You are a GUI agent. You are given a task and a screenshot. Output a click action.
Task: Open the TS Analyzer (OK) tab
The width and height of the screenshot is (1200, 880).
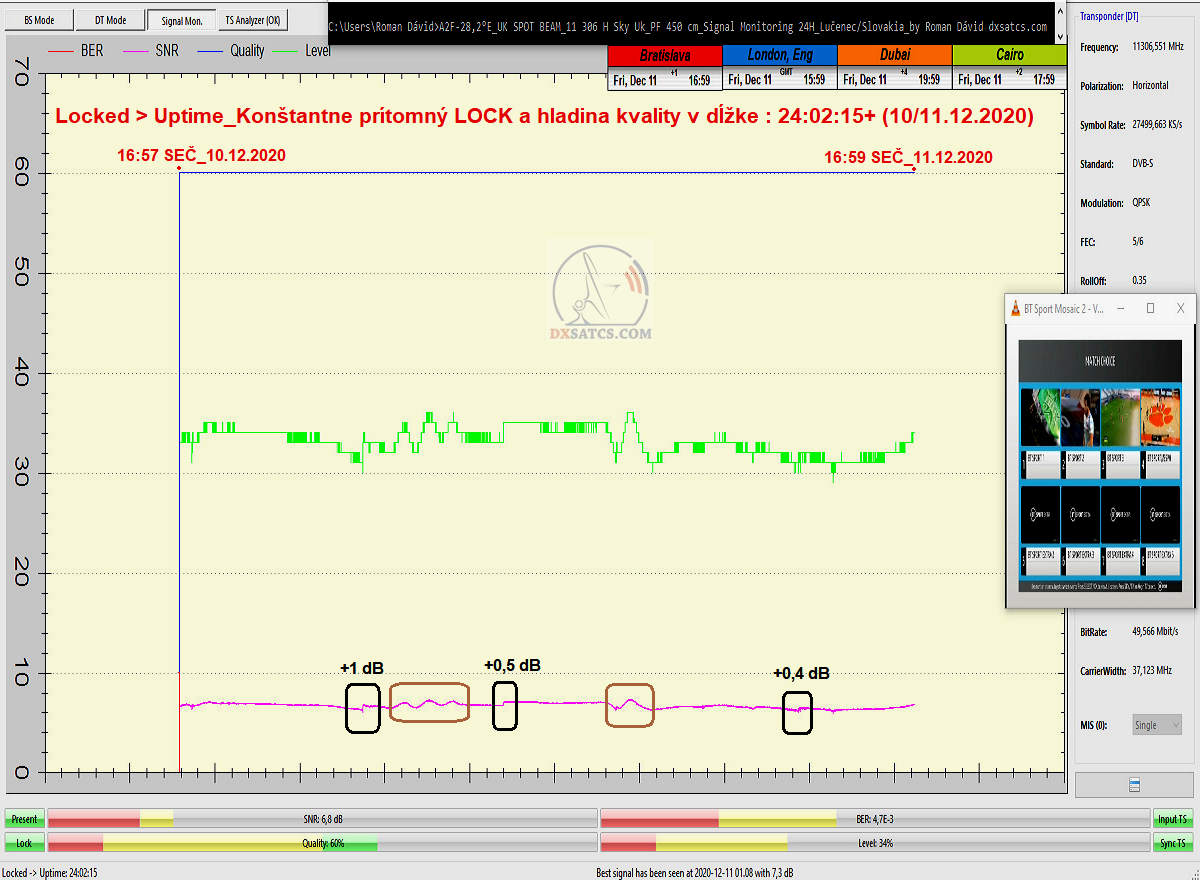click(x=253, y=20)
